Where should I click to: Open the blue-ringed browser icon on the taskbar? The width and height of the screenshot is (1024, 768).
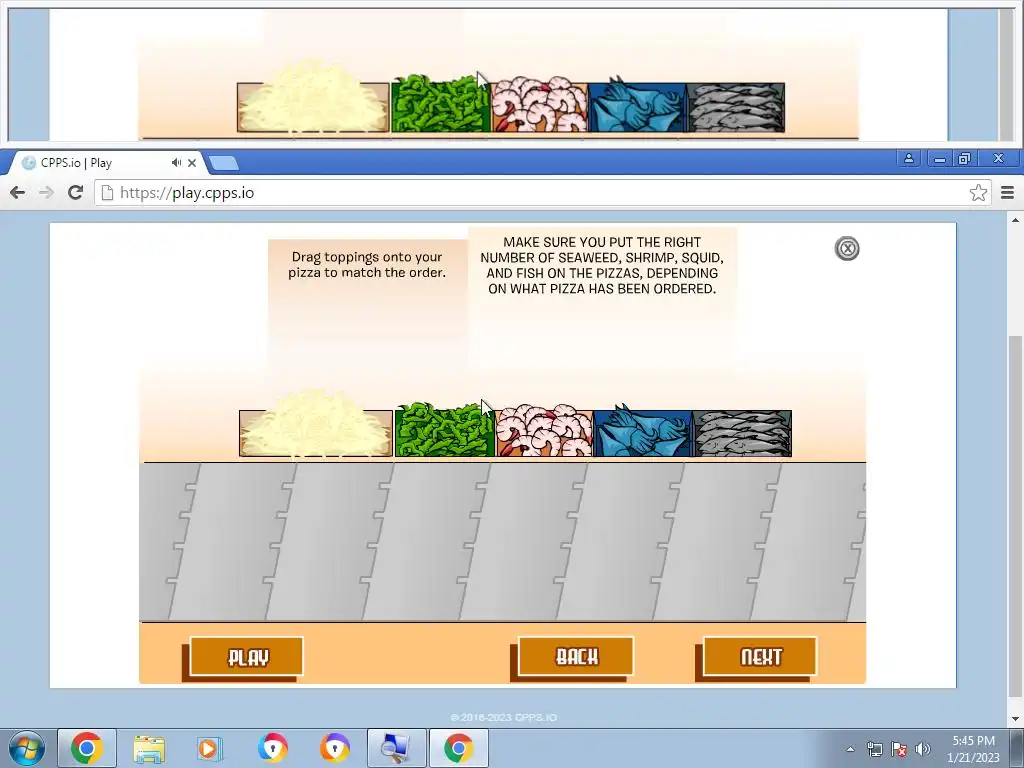point(272,748)
